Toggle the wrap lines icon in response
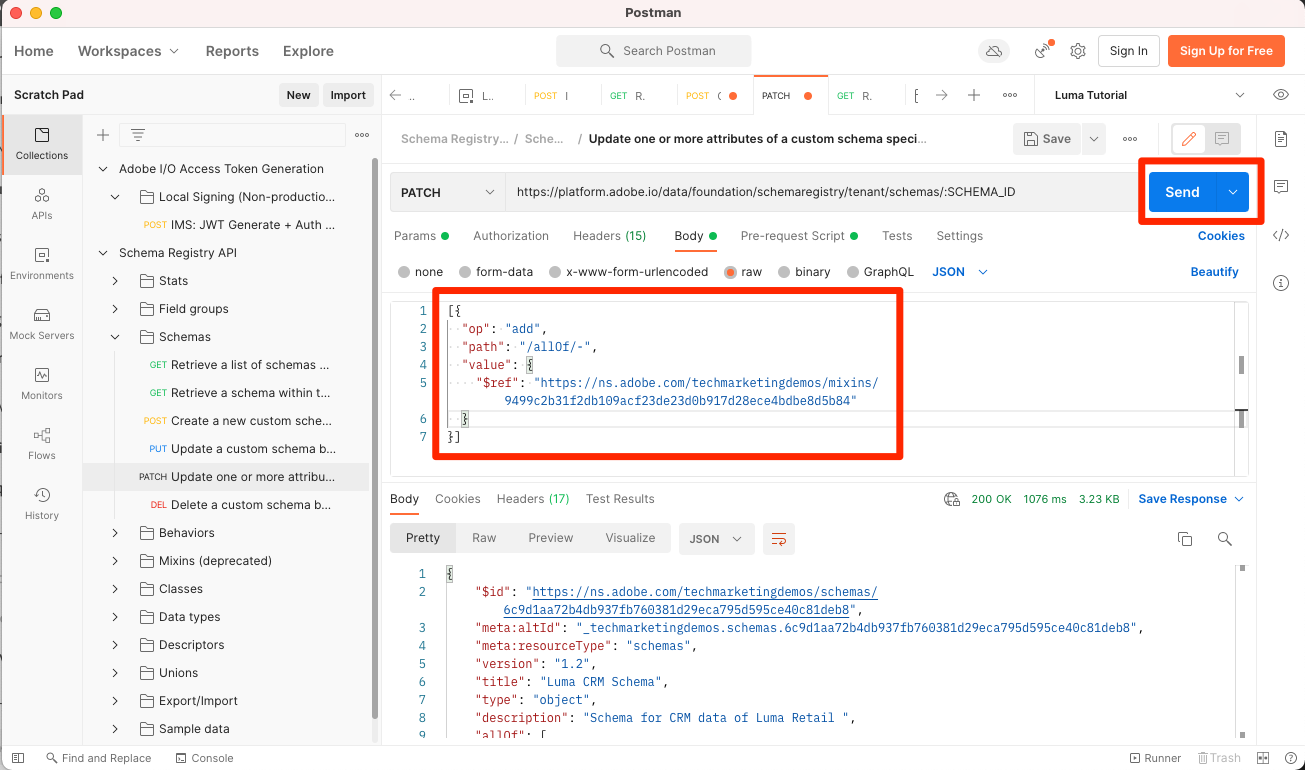The height and width of the screenshot is (770, 1305). (778, 539)
